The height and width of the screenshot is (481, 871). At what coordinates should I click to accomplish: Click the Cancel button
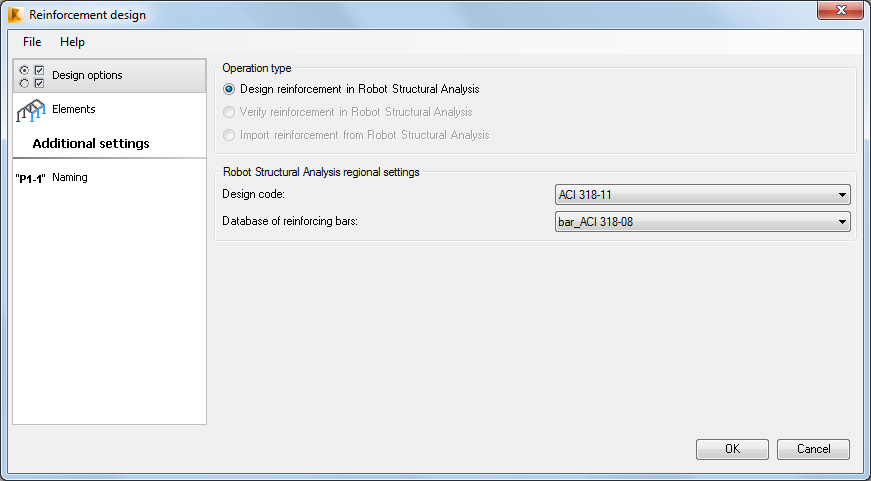[x=813, y=449]
